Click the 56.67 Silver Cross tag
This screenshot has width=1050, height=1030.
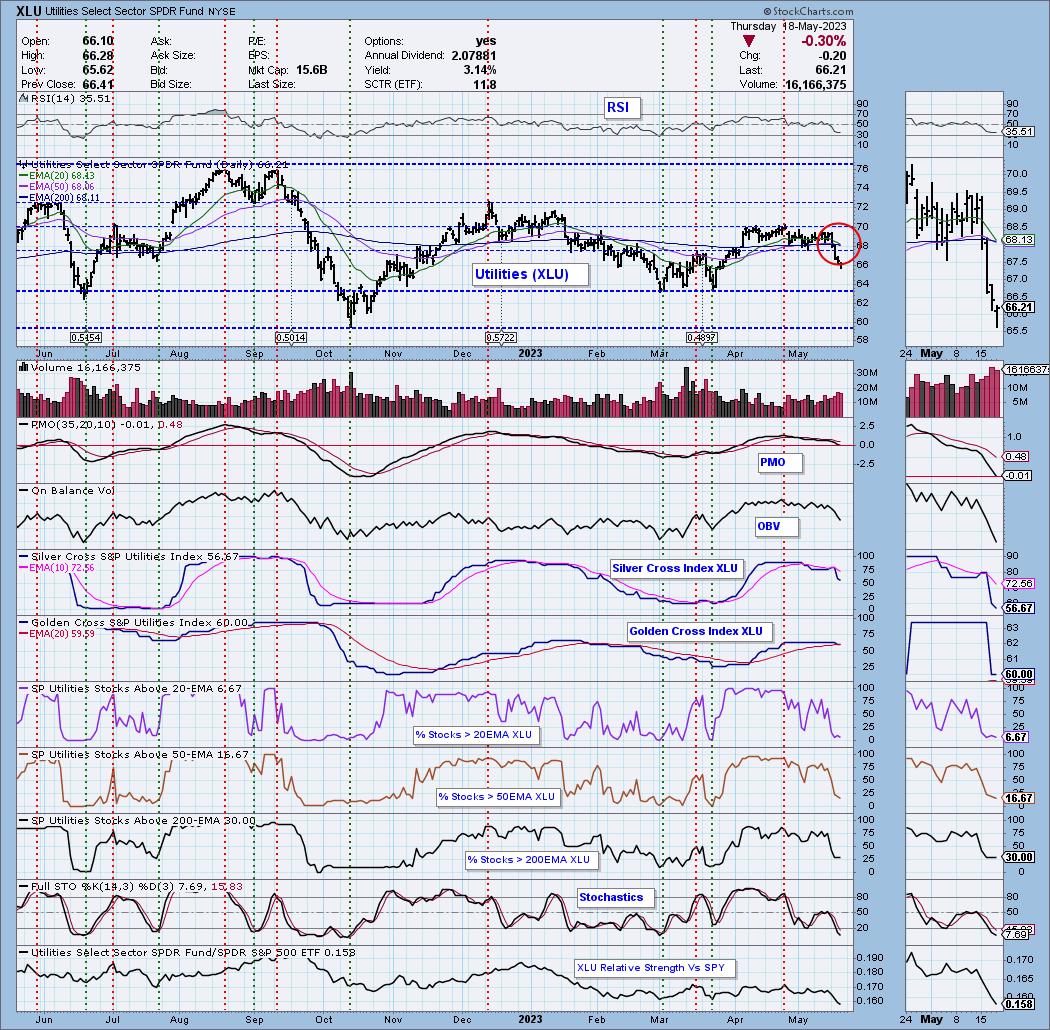[1020, 608]
